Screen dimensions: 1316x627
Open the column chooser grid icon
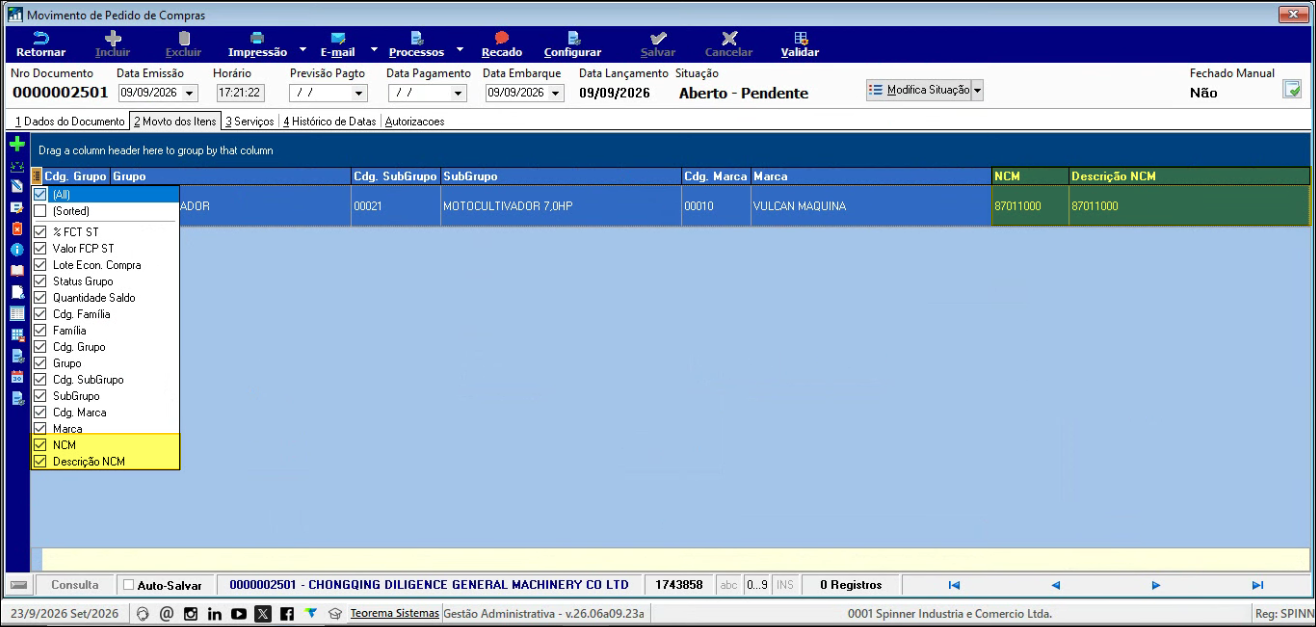[x=37, y=176]
